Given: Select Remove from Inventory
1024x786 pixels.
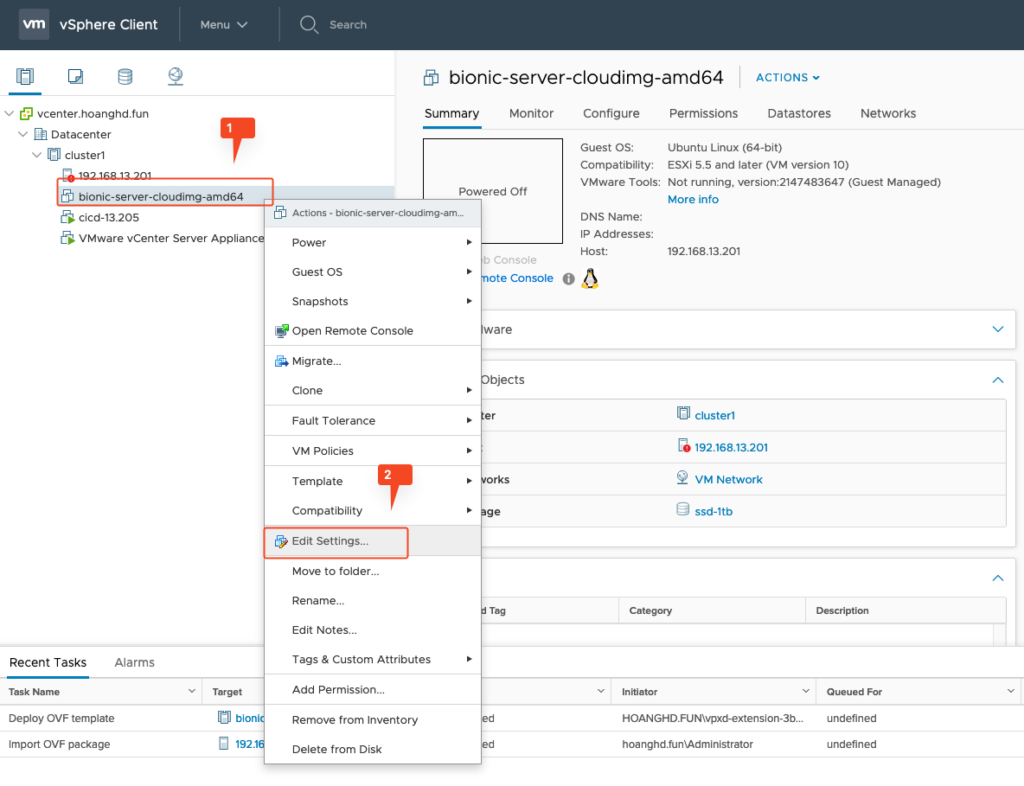Looking at the screenshot, I should tap(373, 720).
